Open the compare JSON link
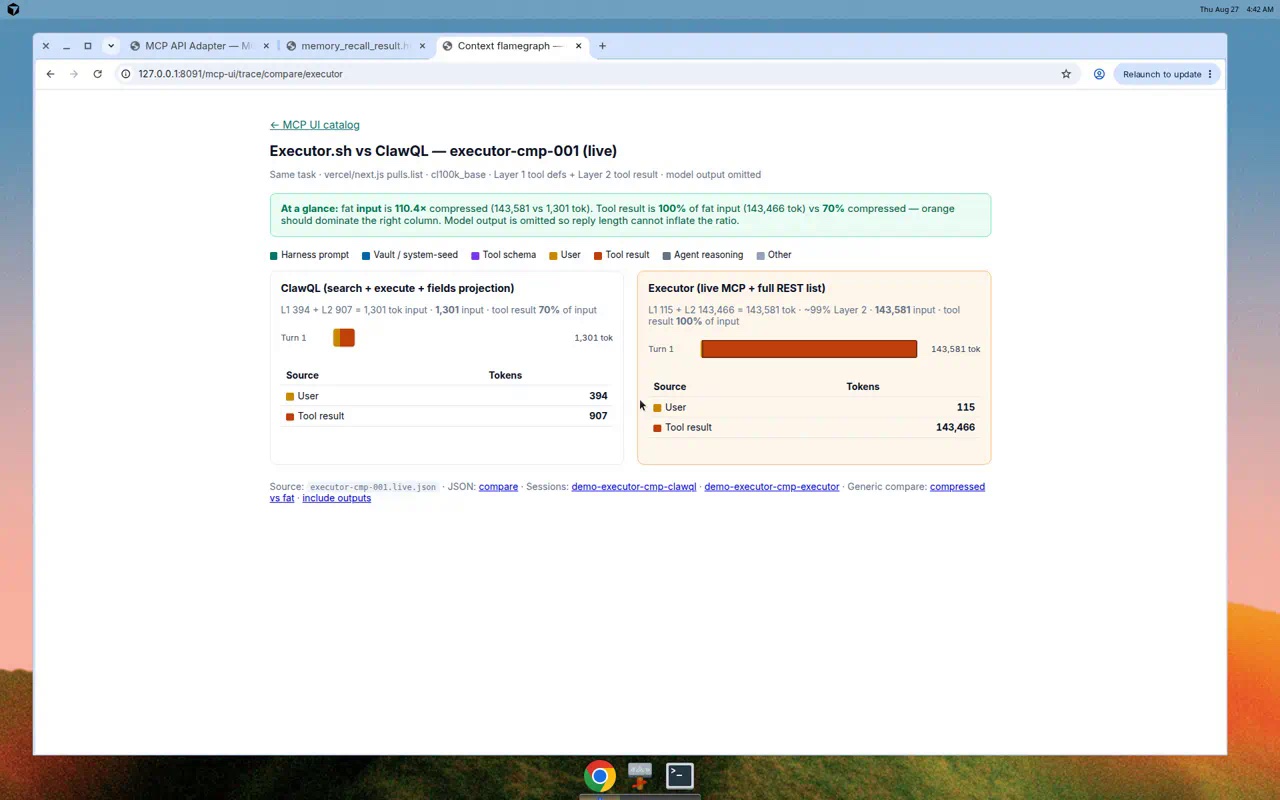Screen dimensions: 1280x800 pos(498,487)
